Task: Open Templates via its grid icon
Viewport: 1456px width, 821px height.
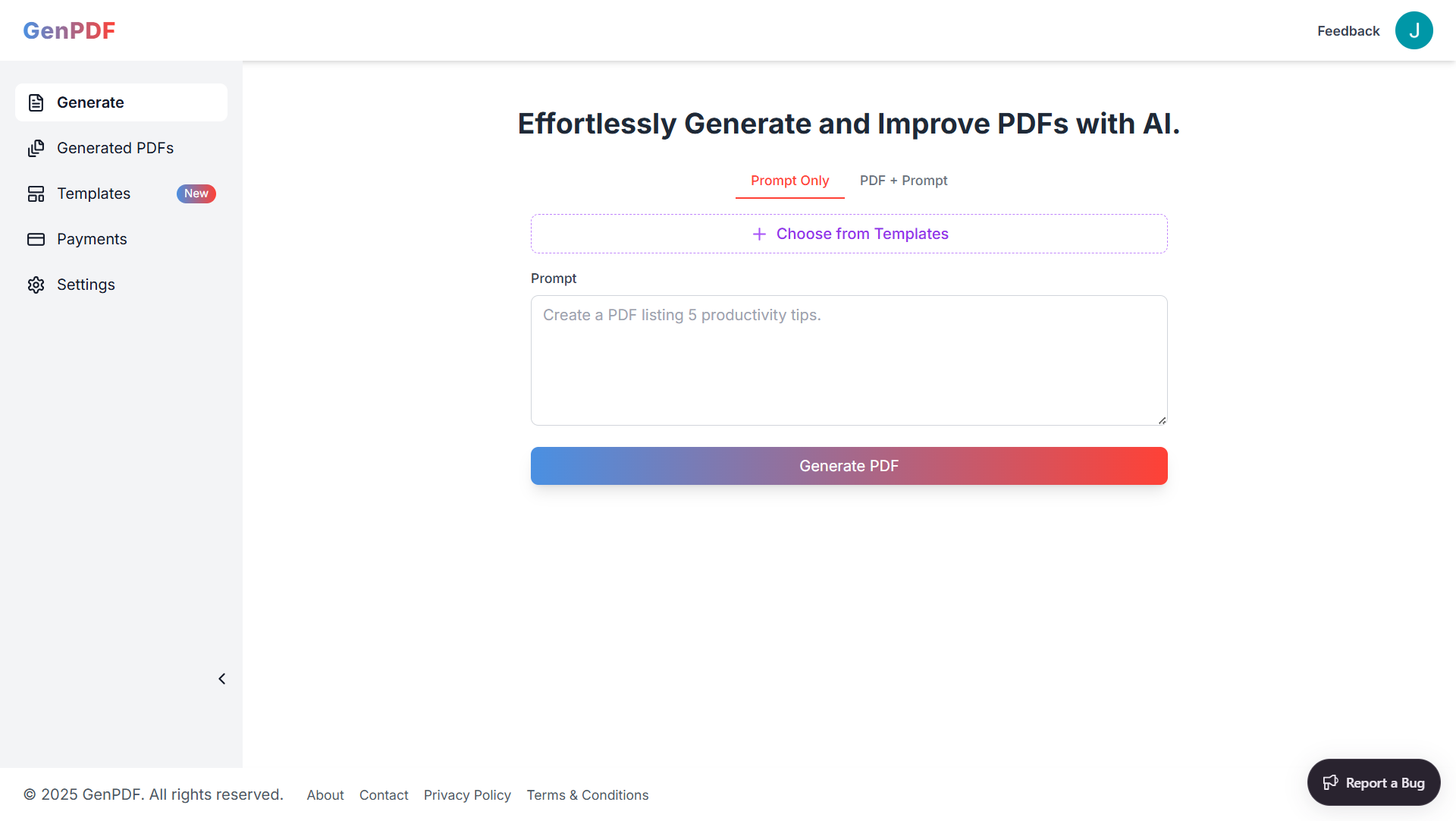Action: [x=36, y=193]
